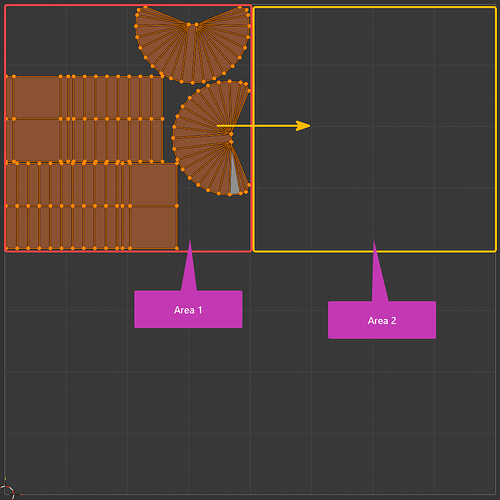Click the Area 1 magenta label
Viewport: 500px width, 500px height.
[x=188, y=309]
